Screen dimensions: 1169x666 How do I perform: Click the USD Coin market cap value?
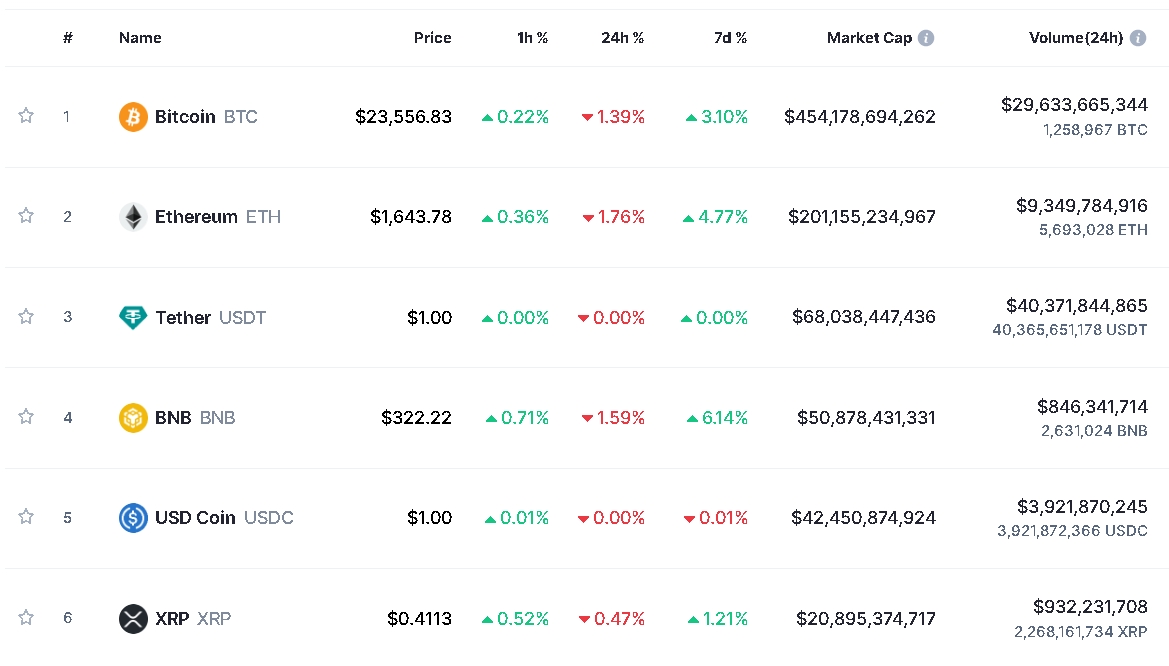coord(863,518)
